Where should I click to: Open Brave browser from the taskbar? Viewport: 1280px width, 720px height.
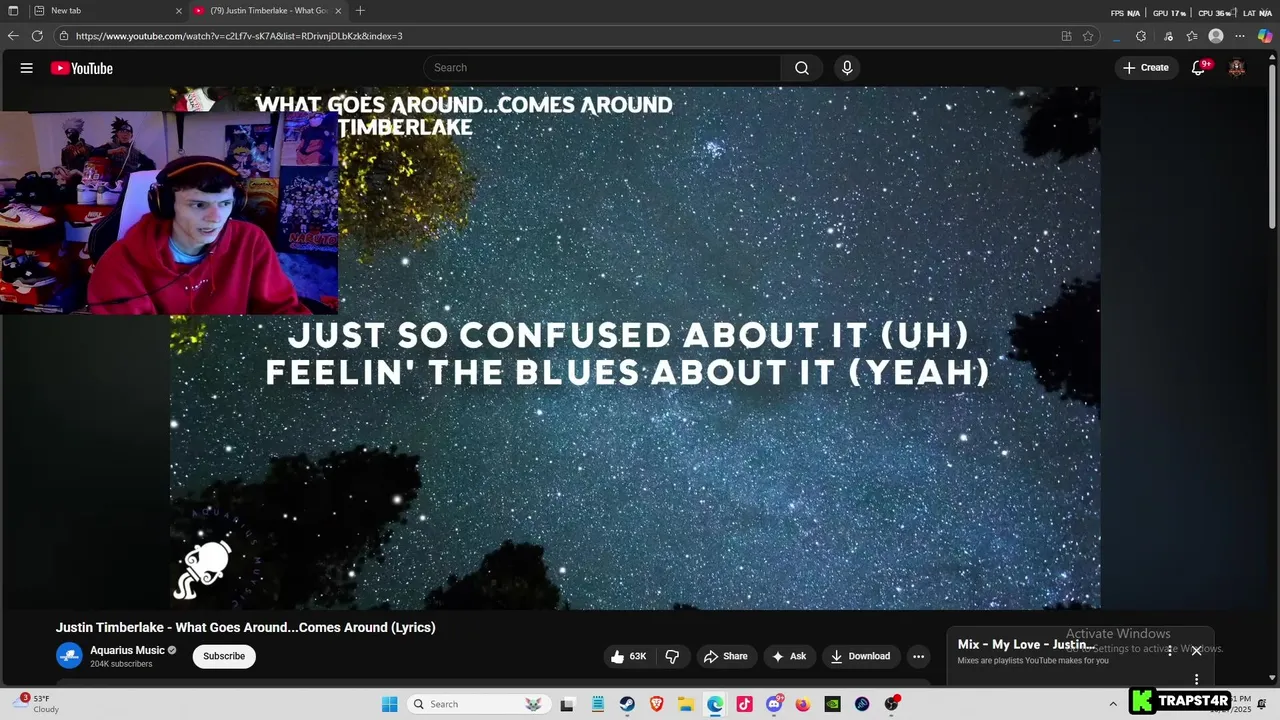pos(656,704)
